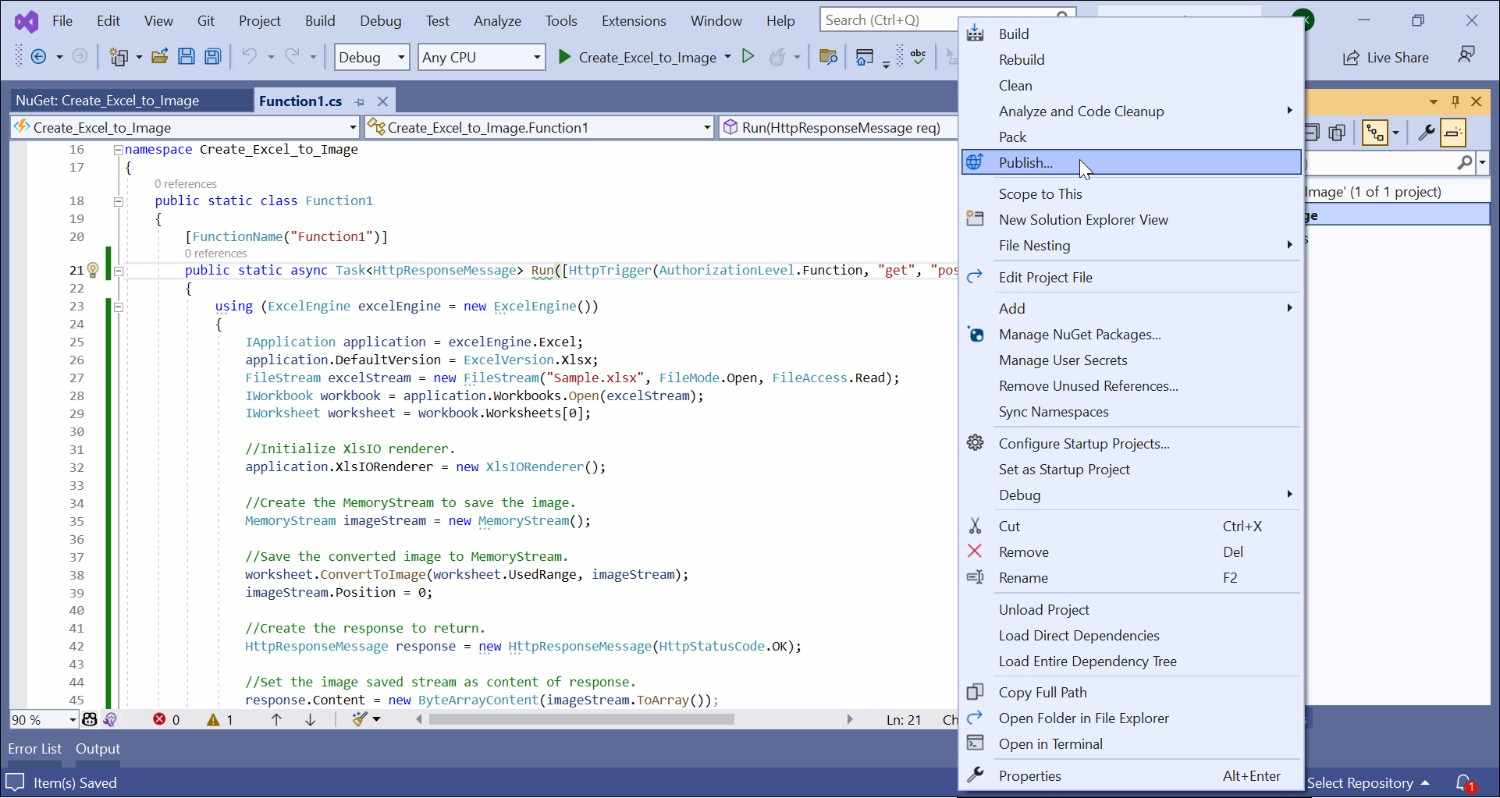Go to previous issue with up arrow
The image size is (1500, 798).
coord(276,719)
